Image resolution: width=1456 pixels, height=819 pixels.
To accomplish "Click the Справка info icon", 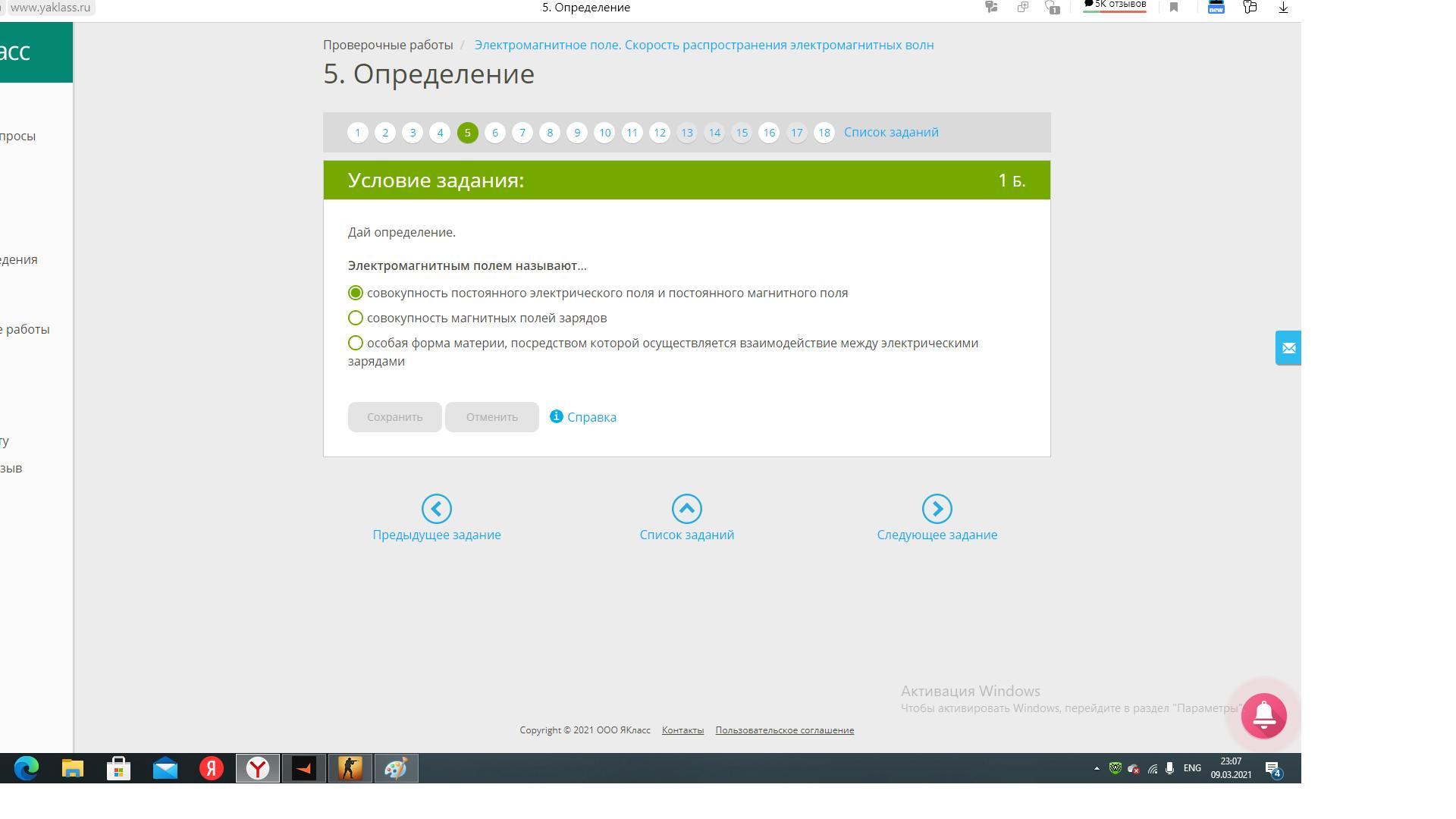I will (x=557, y=416).
